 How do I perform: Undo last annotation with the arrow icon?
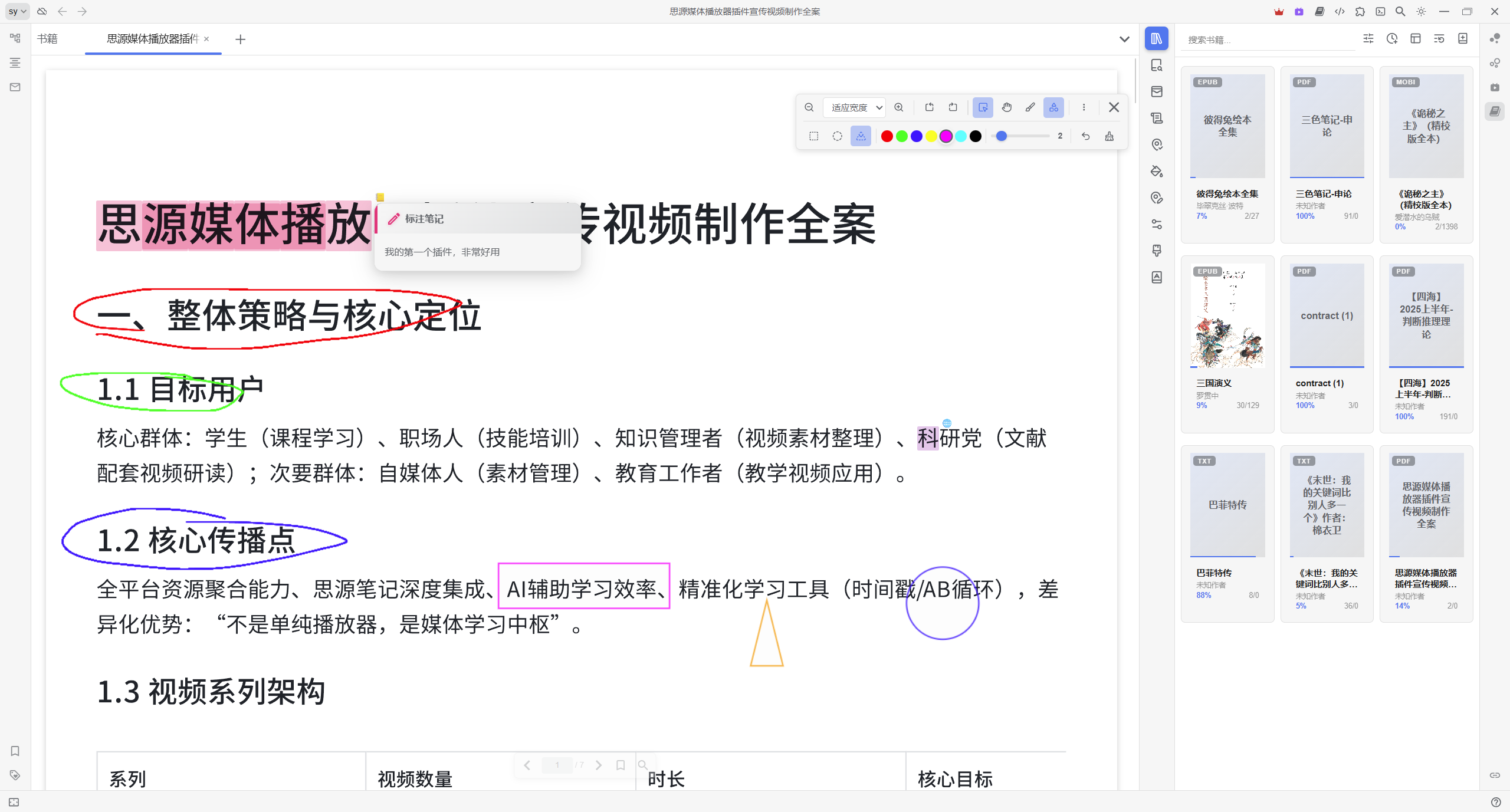point(1085,136)
